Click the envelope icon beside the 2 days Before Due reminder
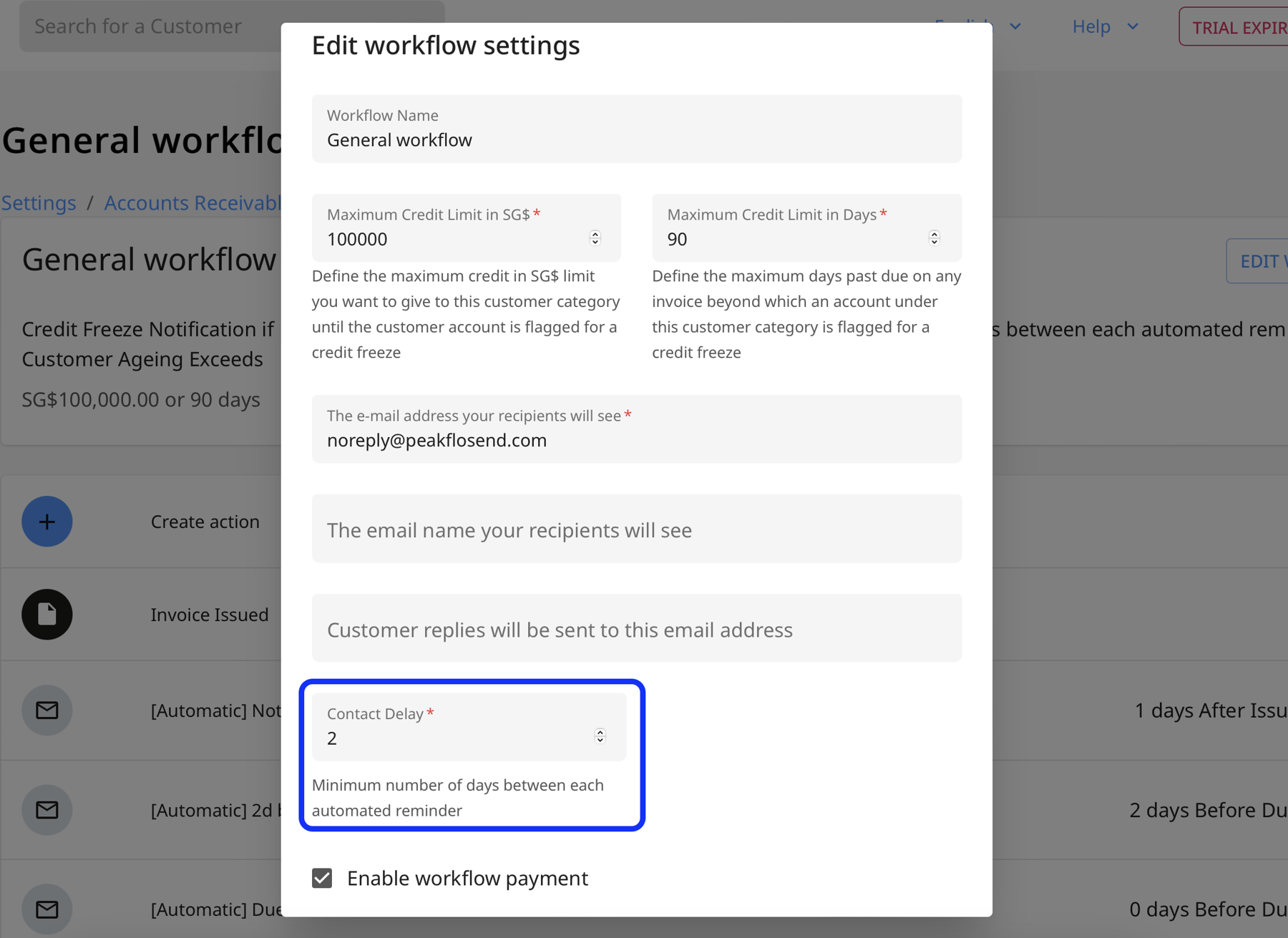The width and height of the screenshot is (1288, 938). pos(47,809)
